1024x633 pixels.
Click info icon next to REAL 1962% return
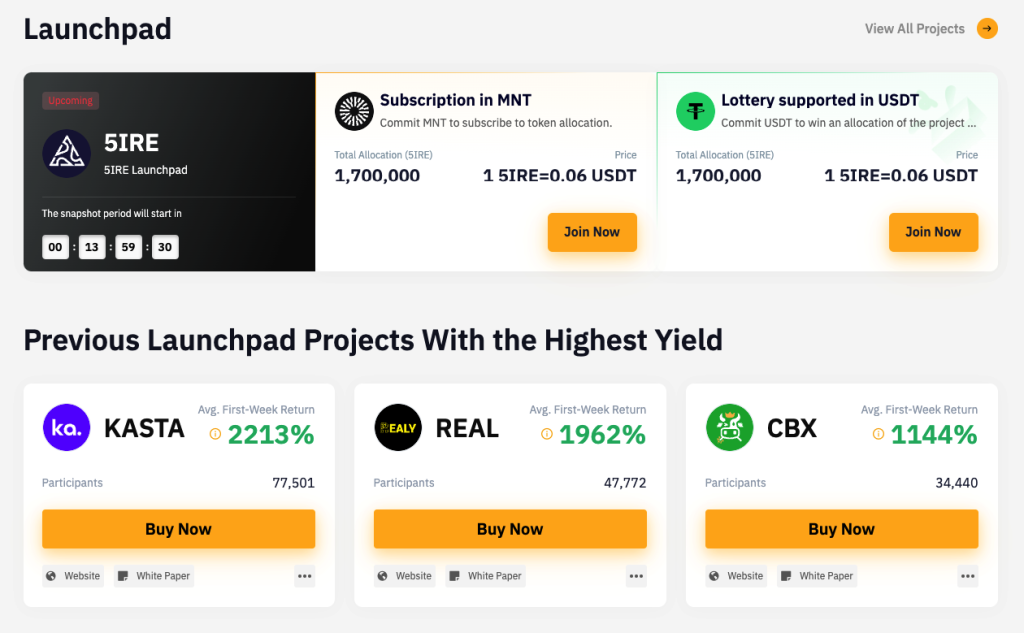pyautogui.click(x=547, y=434)
